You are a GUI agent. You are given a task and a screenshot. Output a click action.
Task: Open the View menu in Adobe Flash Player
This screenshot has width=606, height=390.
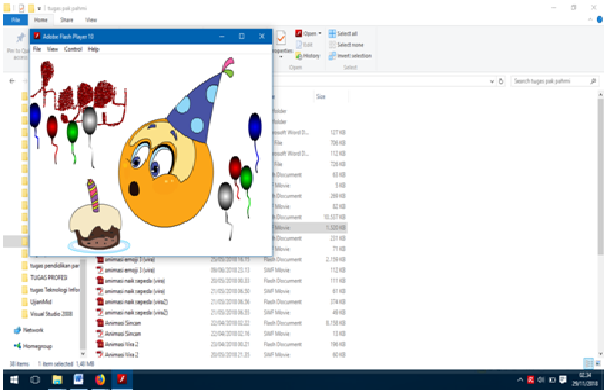(x=52, y=49)
